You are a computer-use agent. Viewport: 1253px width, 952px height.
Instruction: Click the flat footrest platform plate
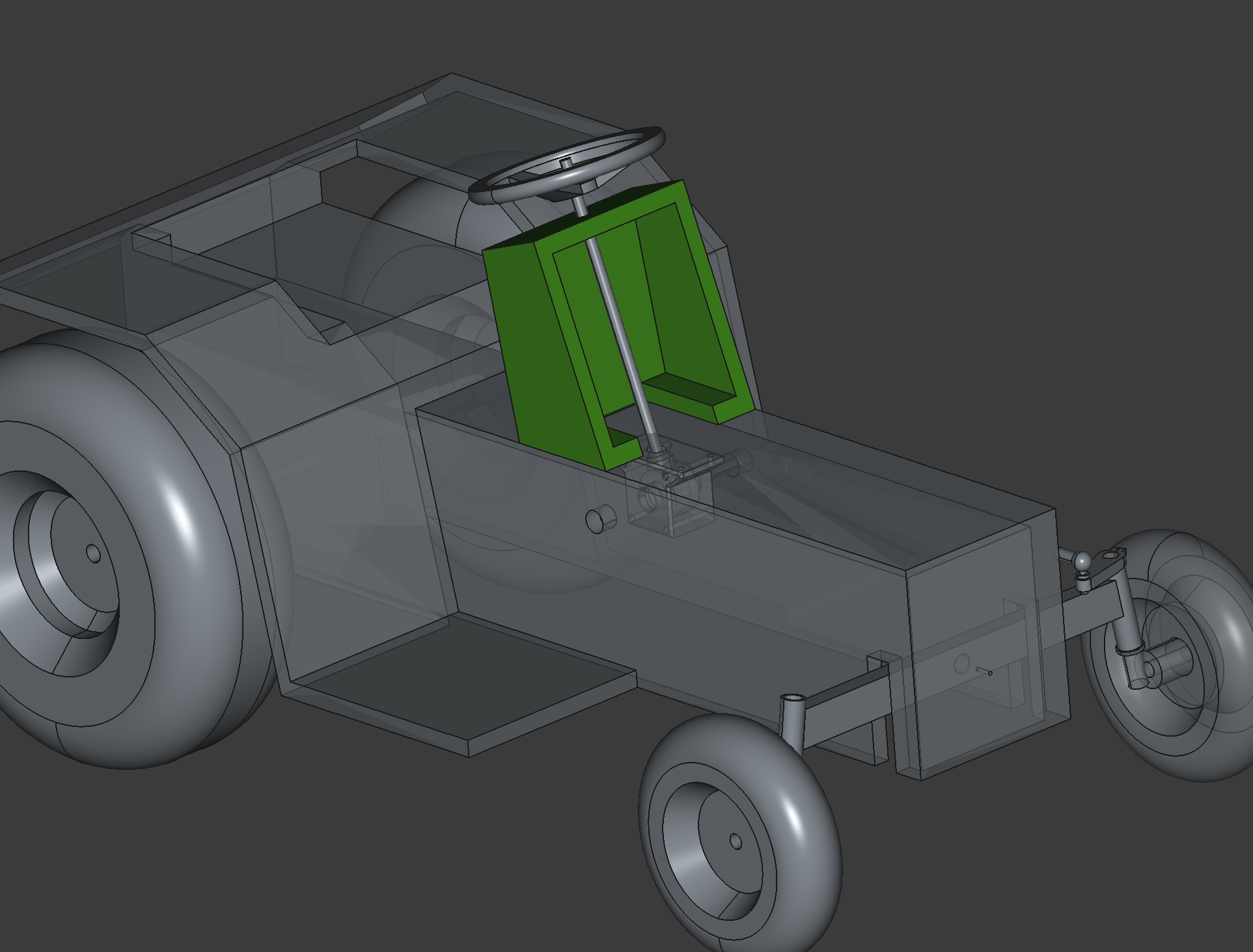tap(462, 677)
